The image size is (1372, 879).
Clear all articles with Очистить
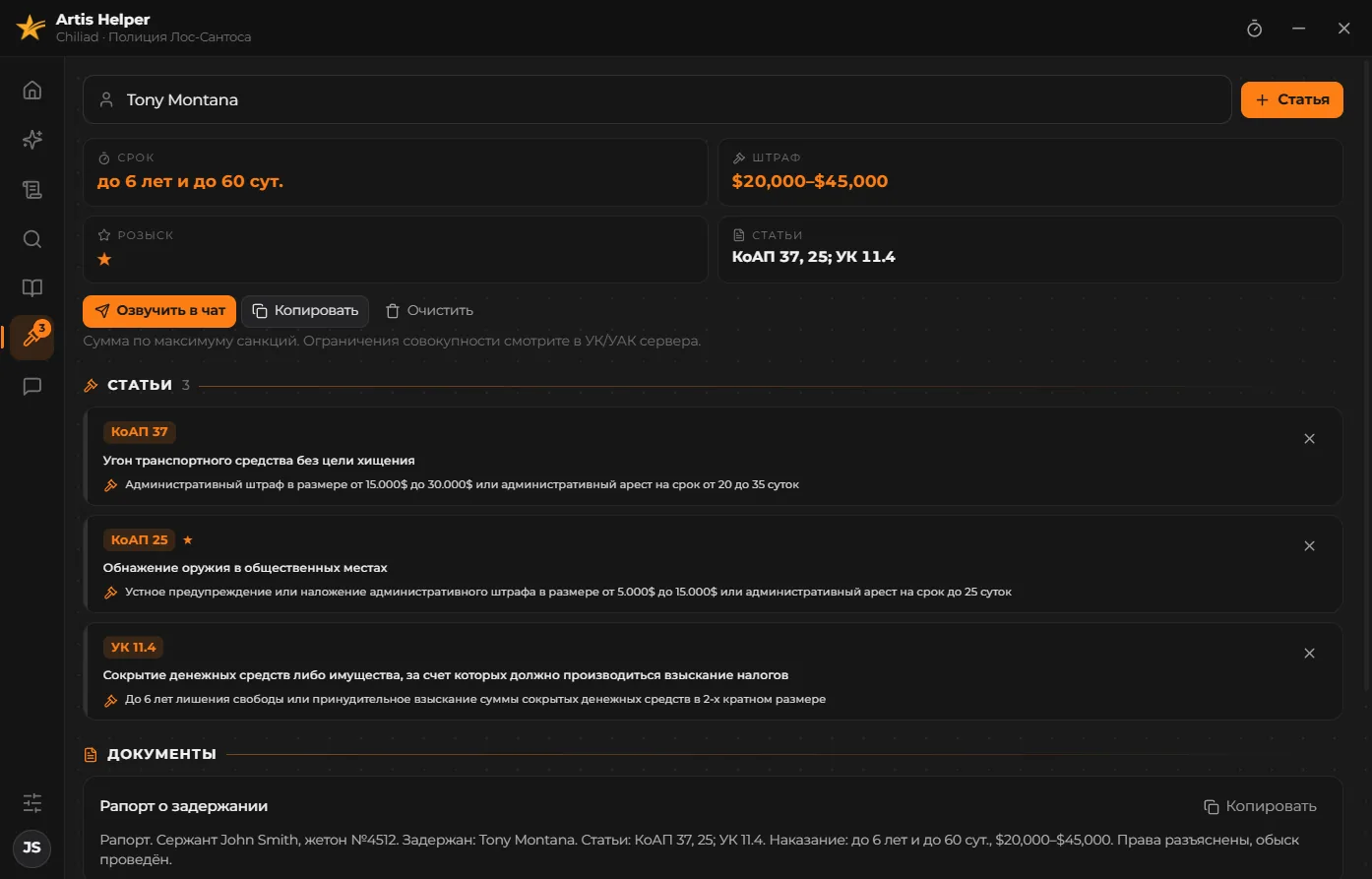pos(429,311)
